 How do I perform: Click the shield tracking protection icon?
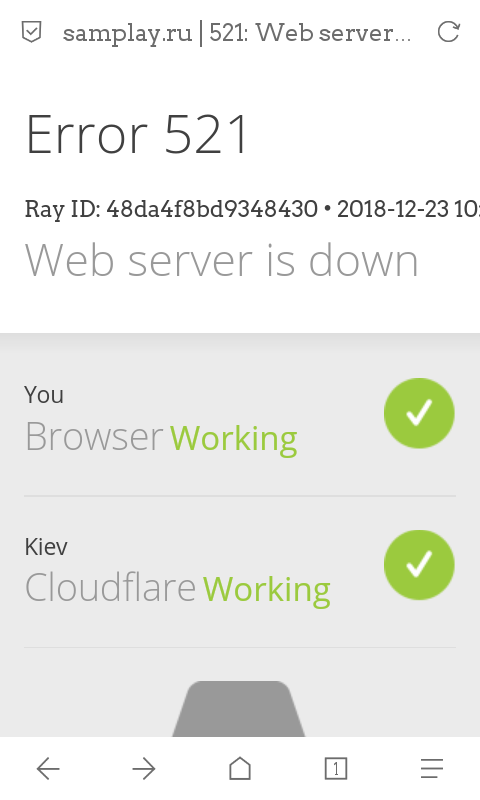[x=32, y=33]
